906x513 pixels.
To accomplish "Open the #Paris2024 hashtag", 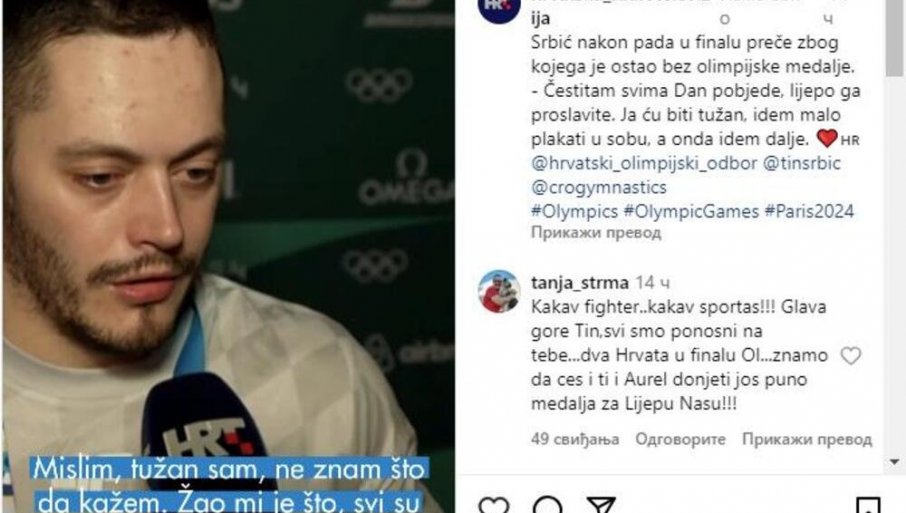I will click(x=809, y=211).
